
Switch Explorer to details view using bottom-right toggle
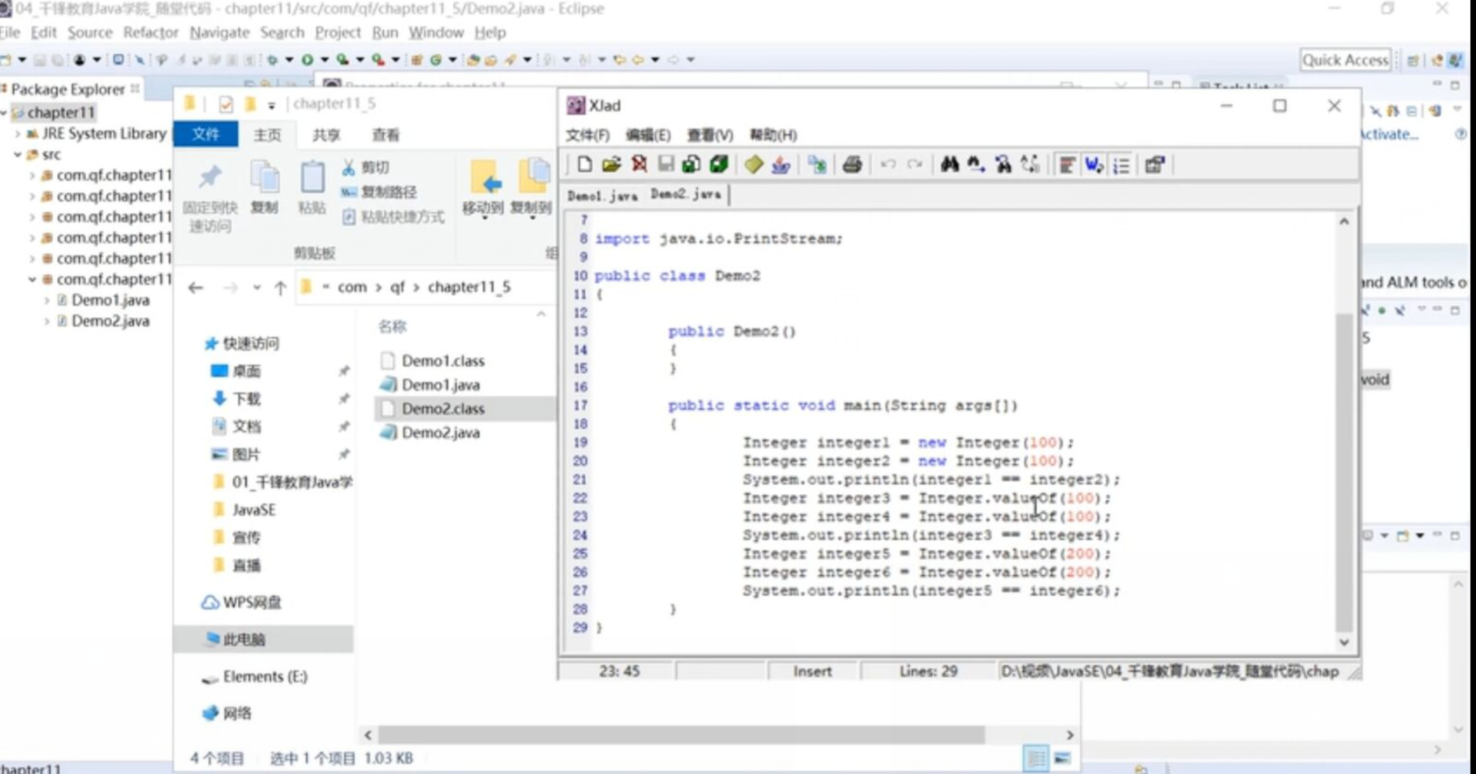[1036, 759]
